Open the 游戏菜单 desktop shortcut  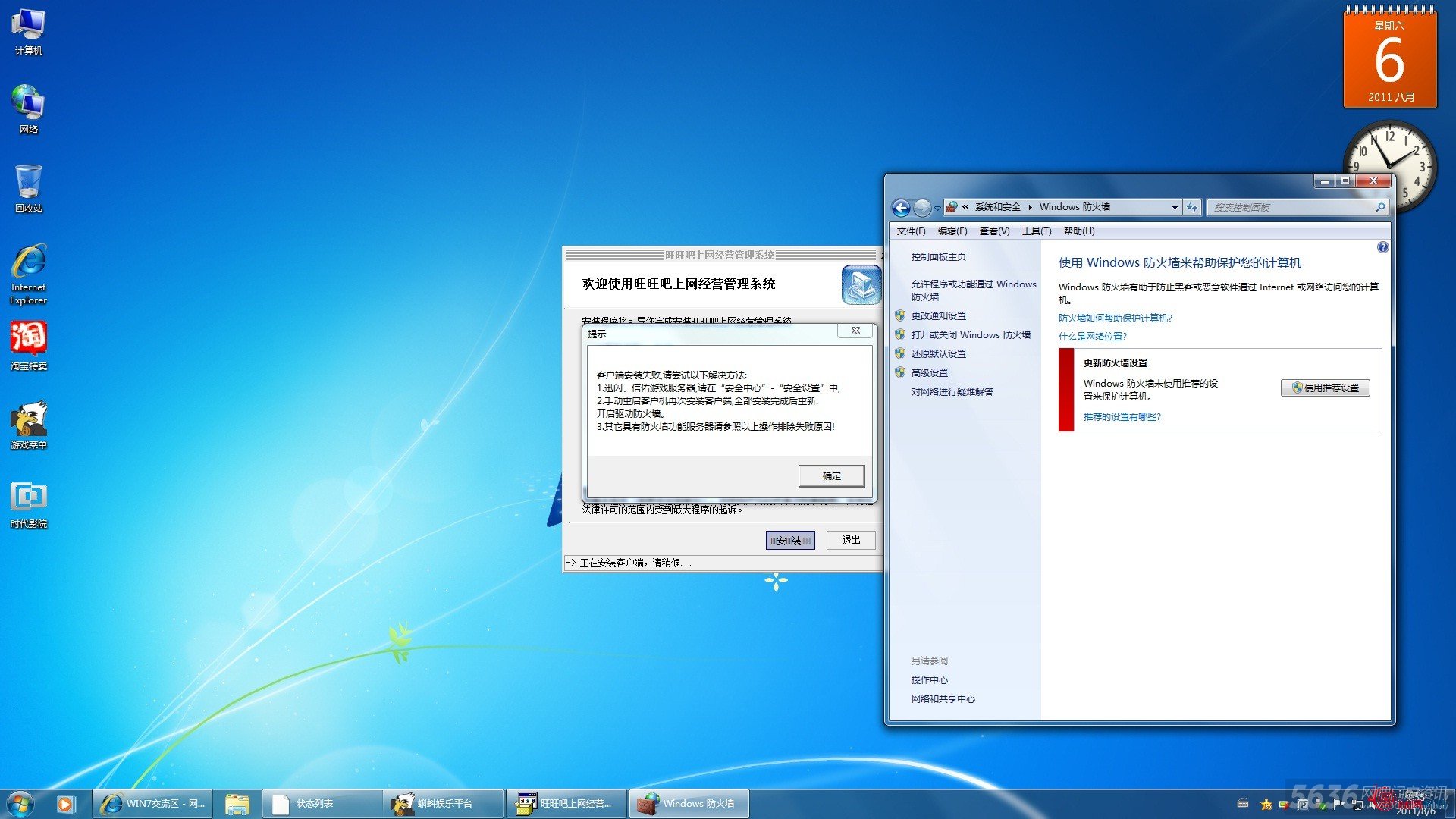pos(28,425)
